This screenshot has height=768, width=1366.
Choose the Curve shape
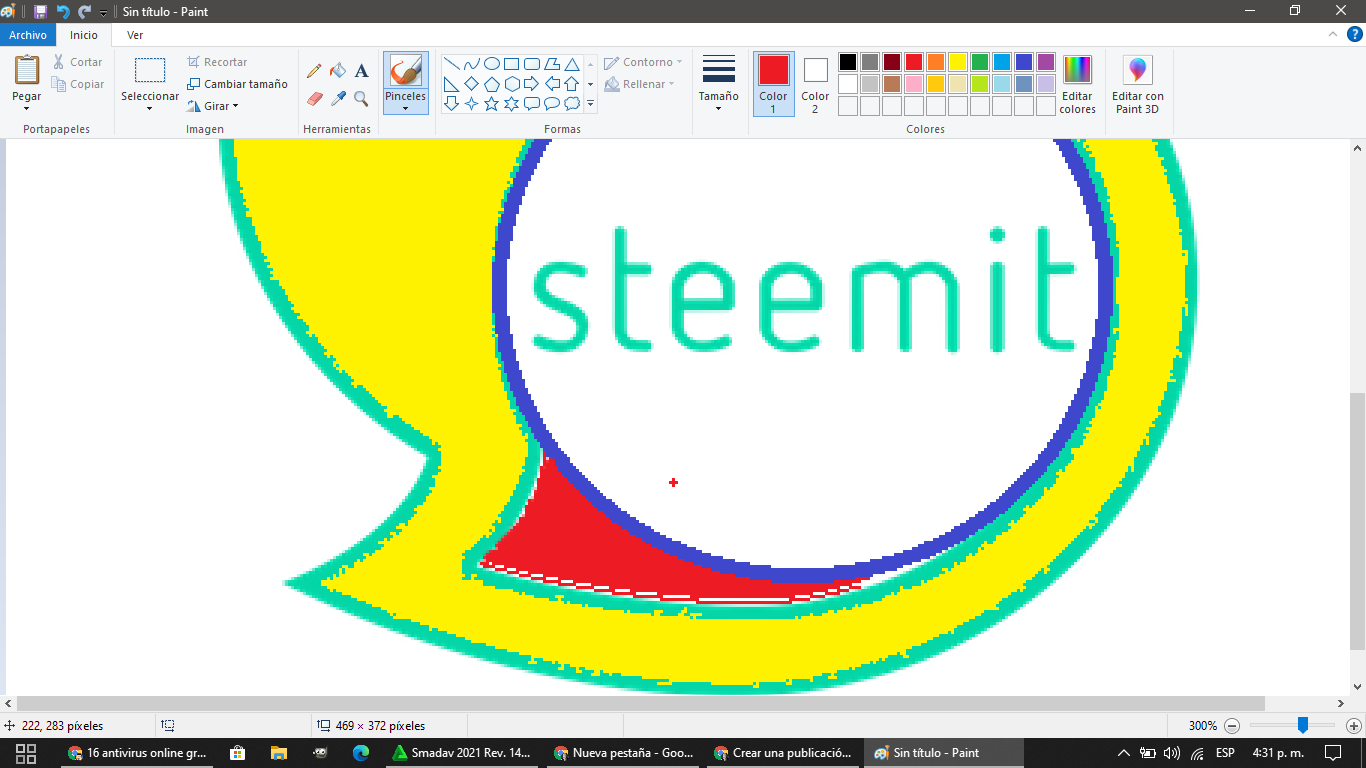click(x=472, y=64)
